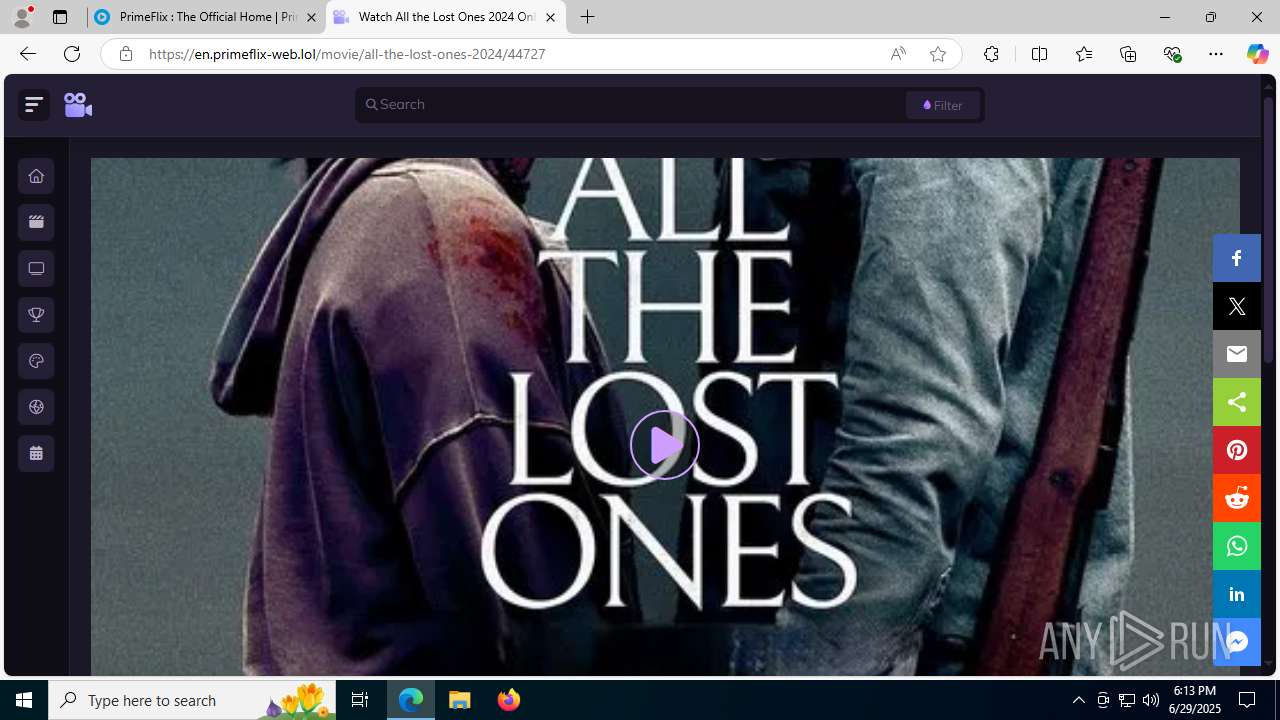
Task: Play the All the Lost Ones movie
Action: click(665, 445)
